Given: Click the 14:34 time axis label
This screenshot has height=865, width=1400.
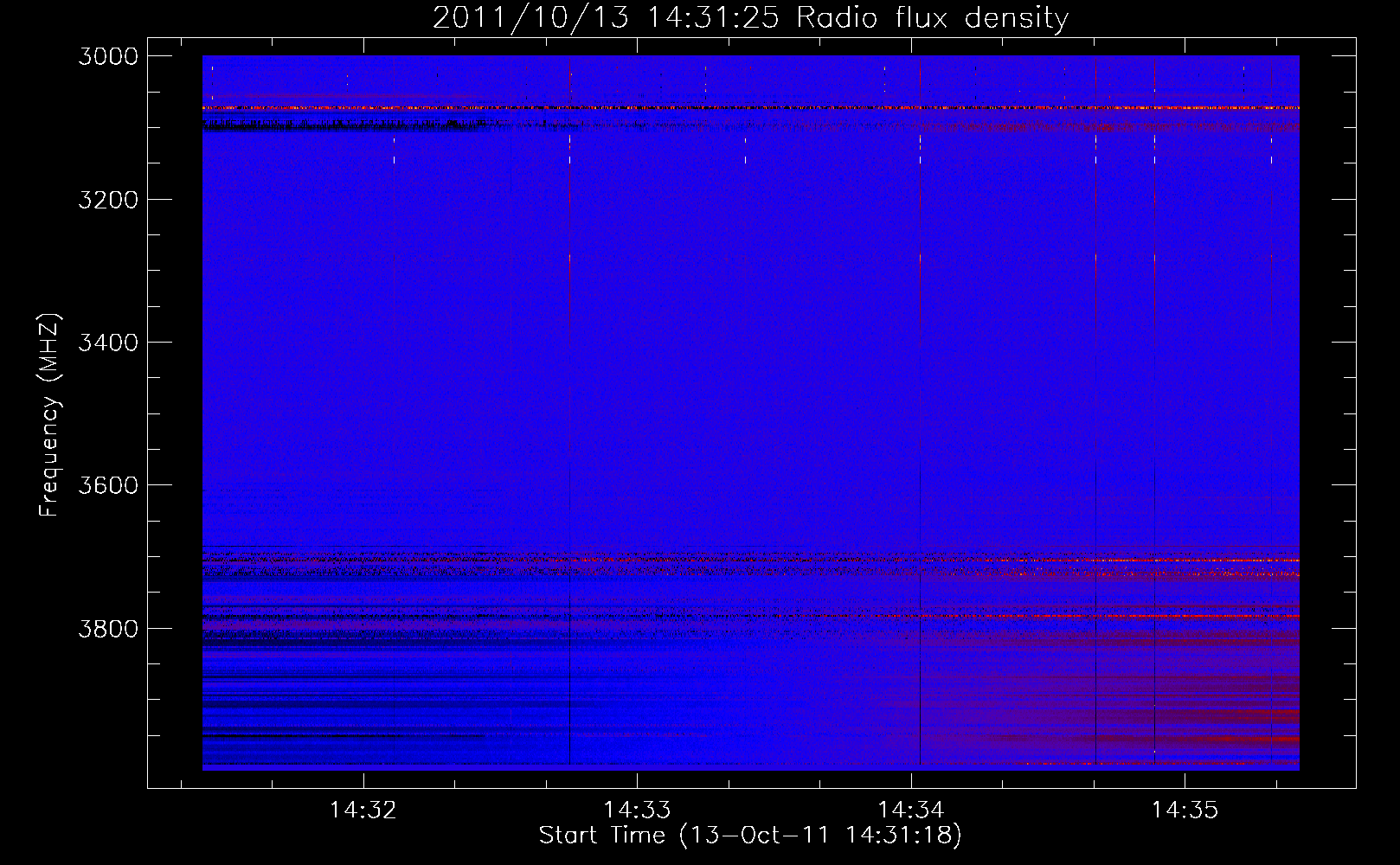Looking at the screenshot, I should [910, 811].
